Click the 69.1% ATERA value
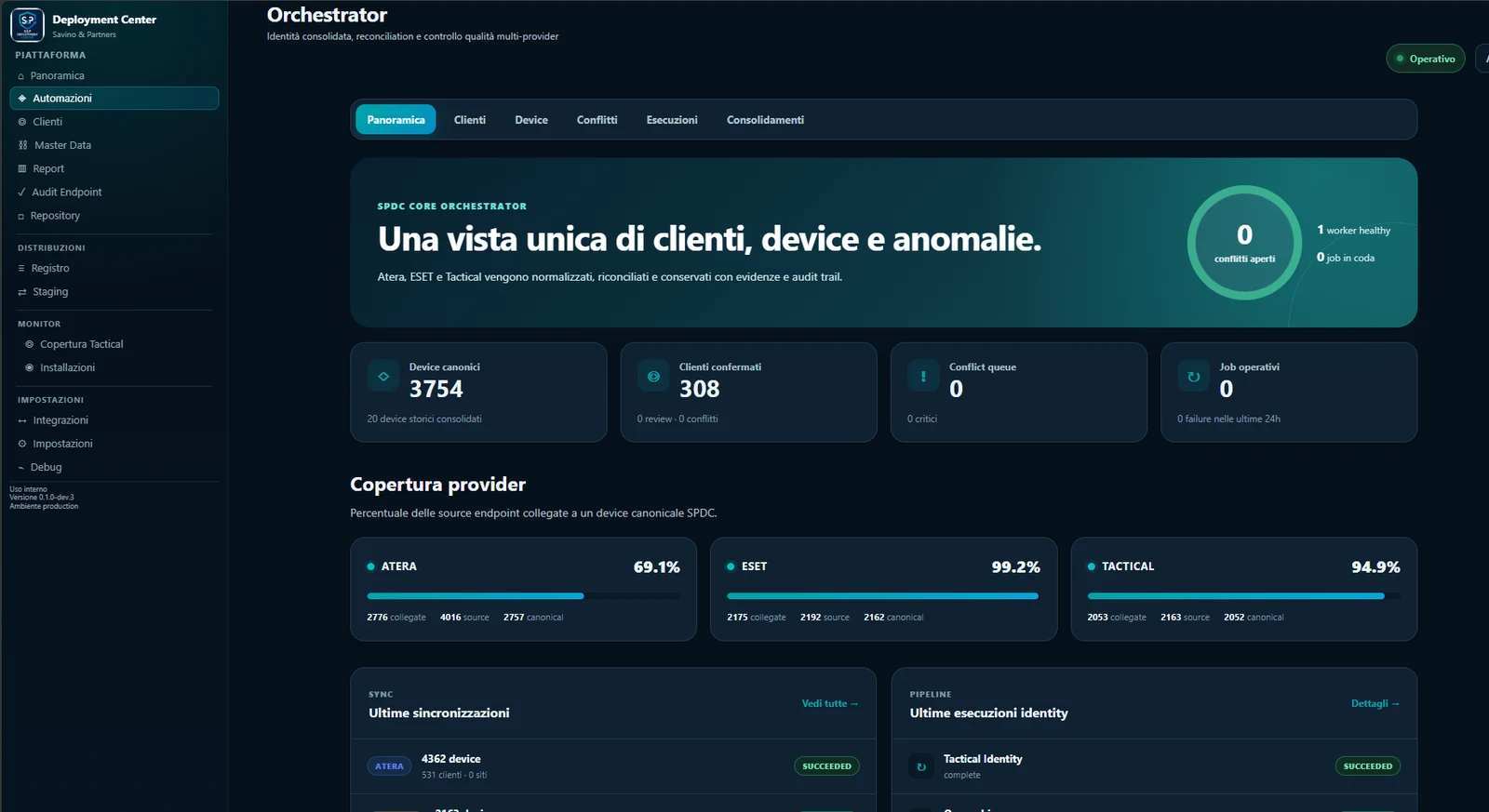1489x812 pixels. [x=656, y=567]
